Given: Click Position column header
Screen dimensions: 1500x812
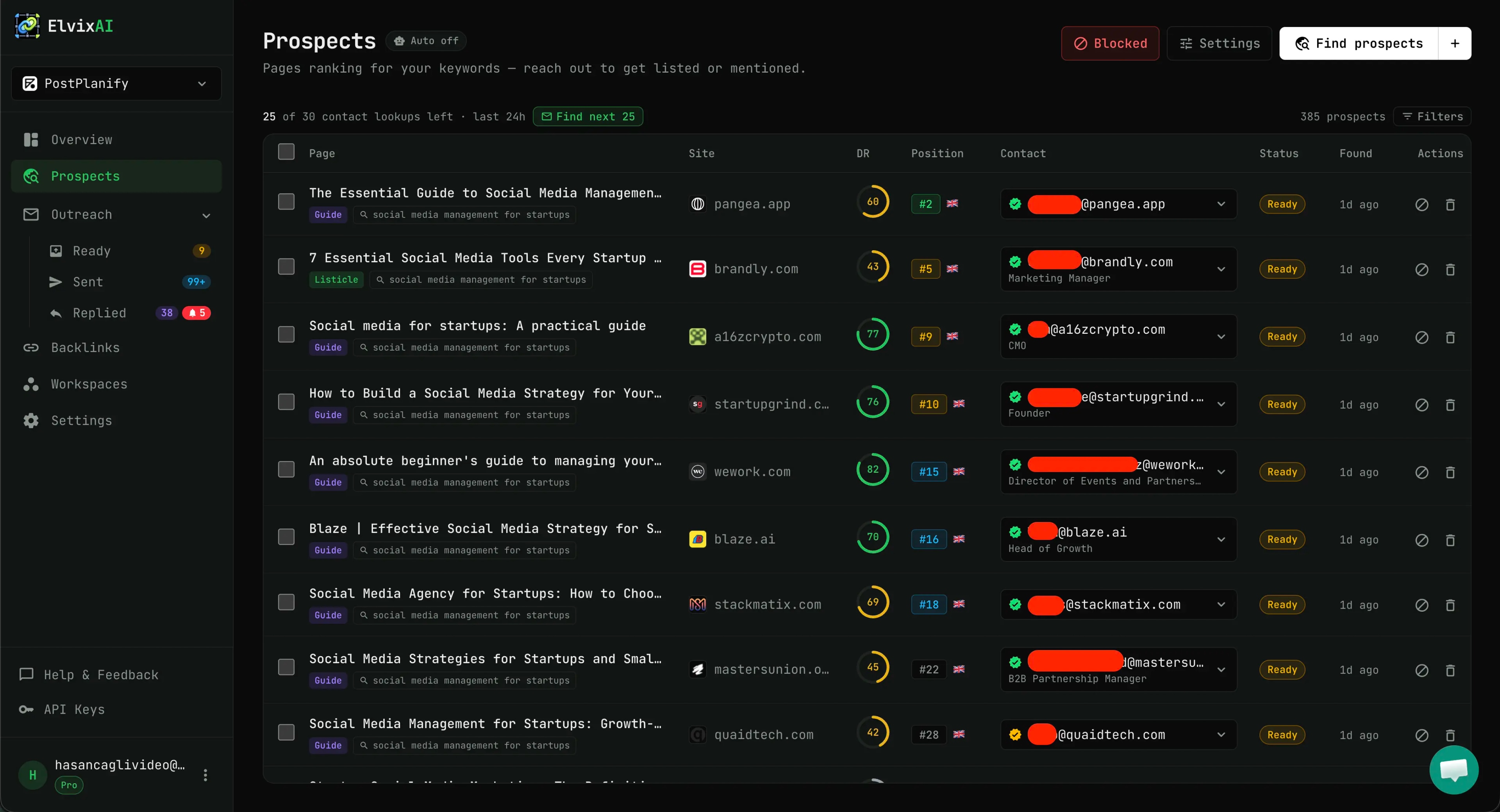Looking at the screenshot, I should tap(937, 153).
